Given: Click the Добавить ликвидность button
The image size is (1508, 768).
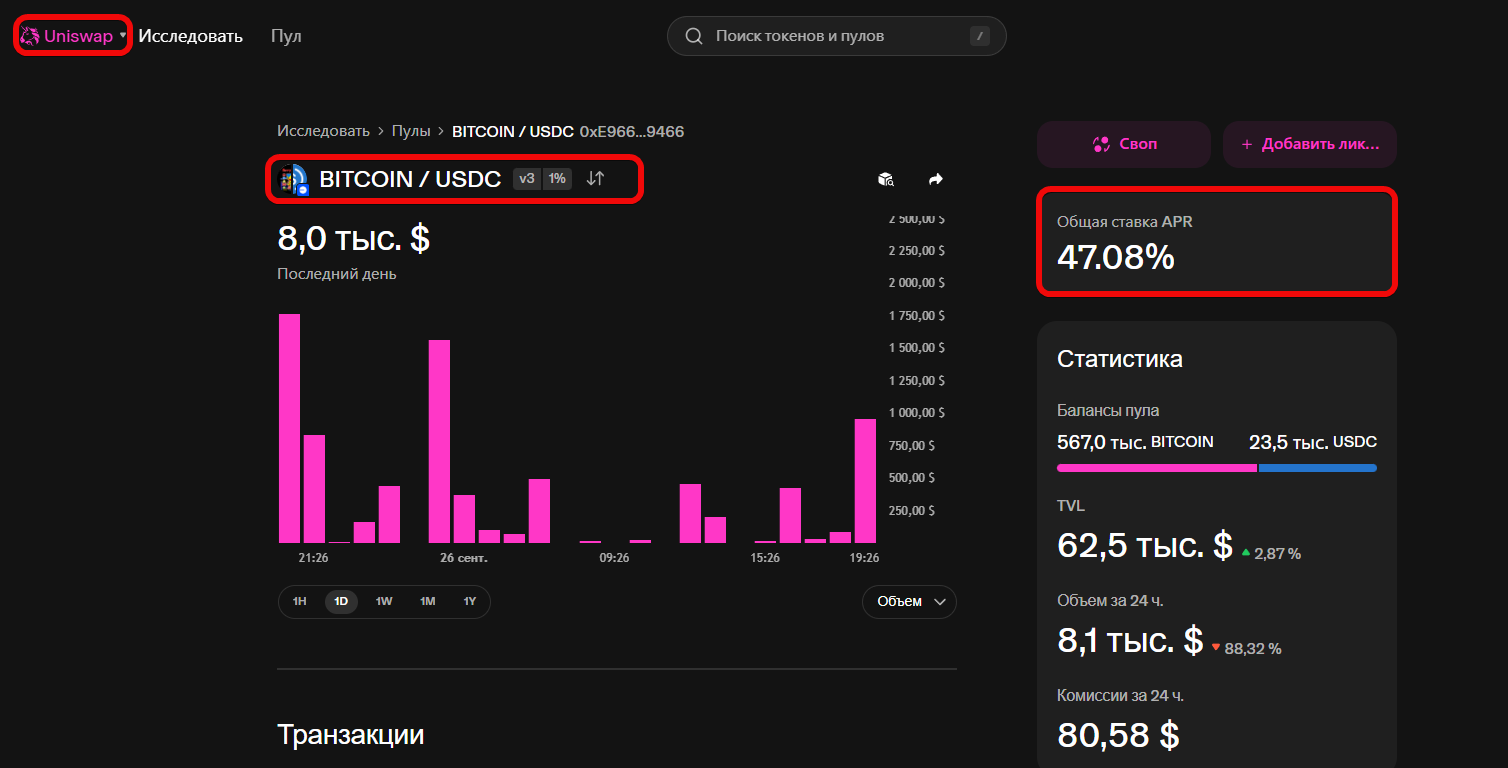Looking at the screenshot, I should coord(1309,144).
